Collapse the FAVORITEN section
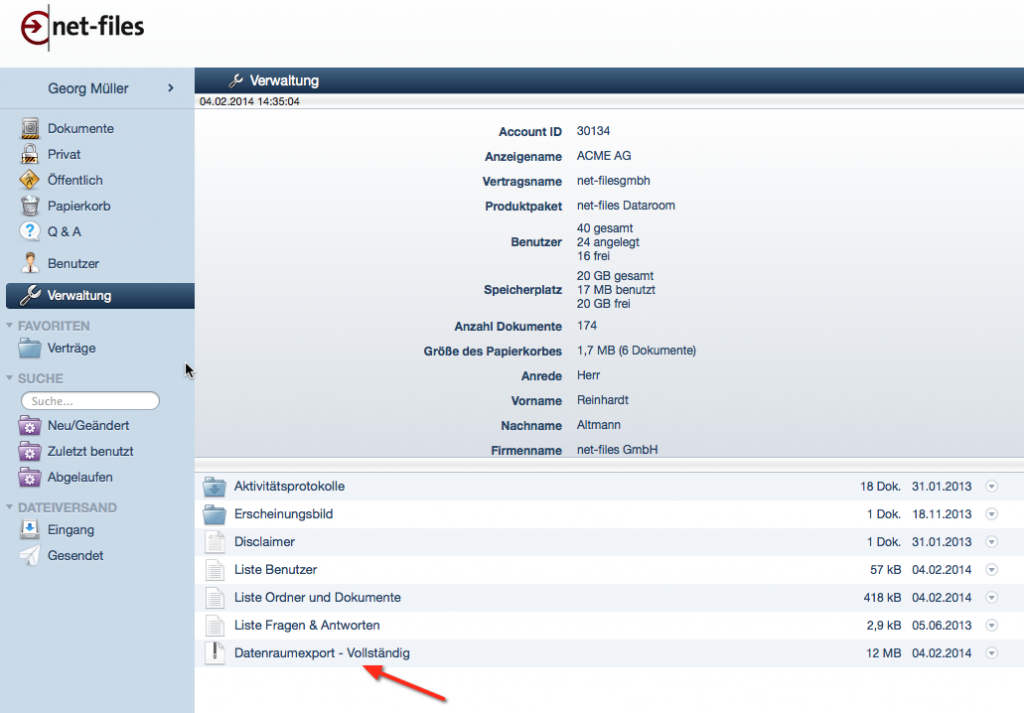Image resolution: width=1024 pixels, height=713 pixels. pyautogui.click(x=10, y=326)
